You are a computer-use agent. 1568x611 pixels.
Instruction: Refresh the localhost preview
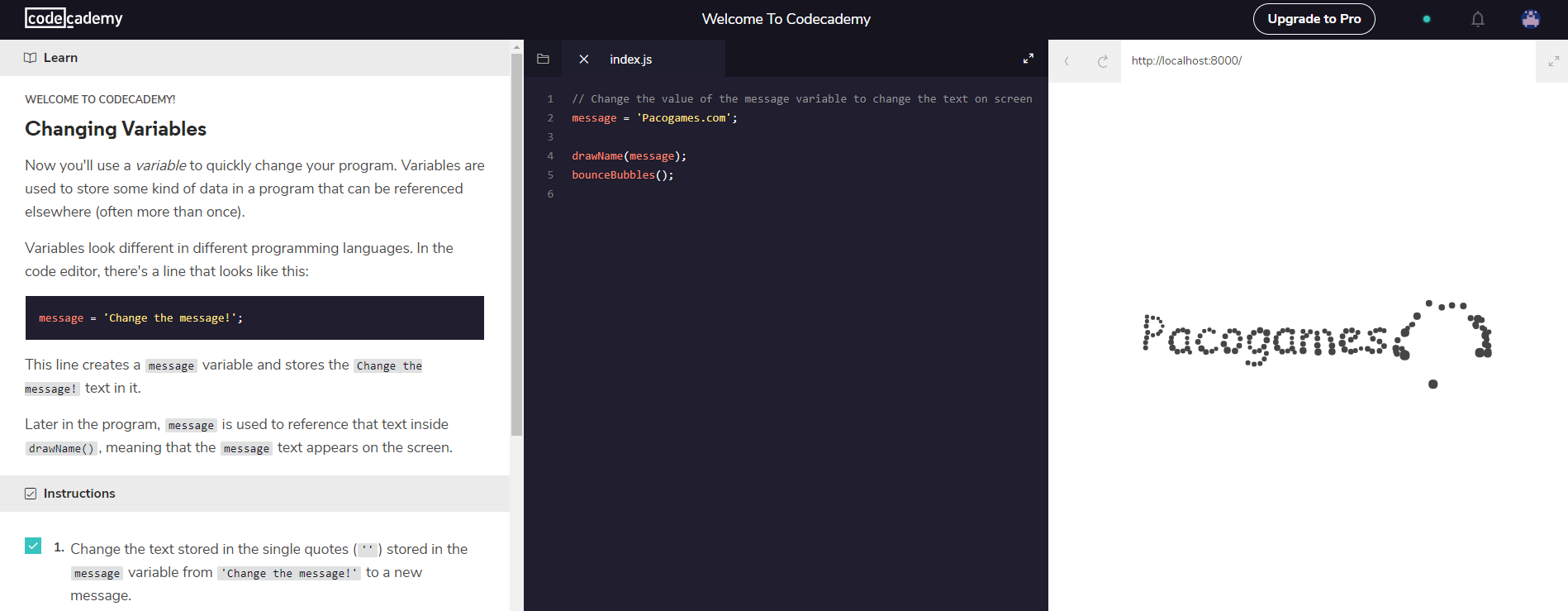coord(1102,61)
